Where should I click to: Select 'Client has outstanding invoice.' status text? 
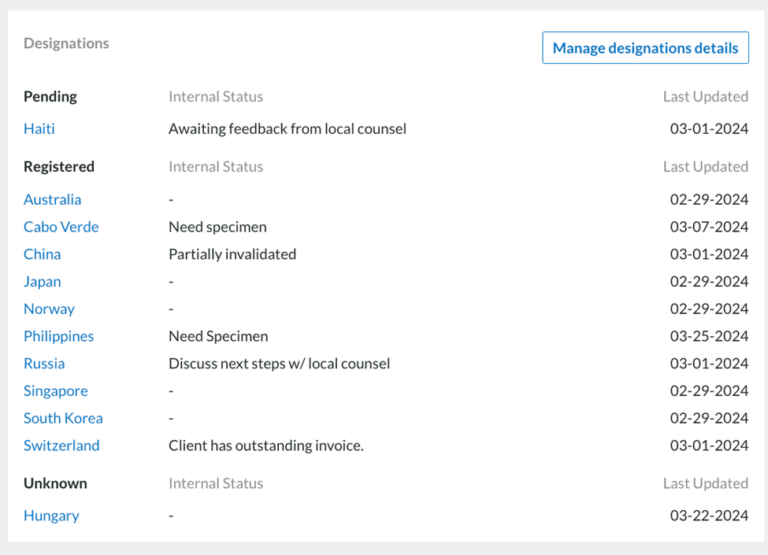tap(266, 446)
